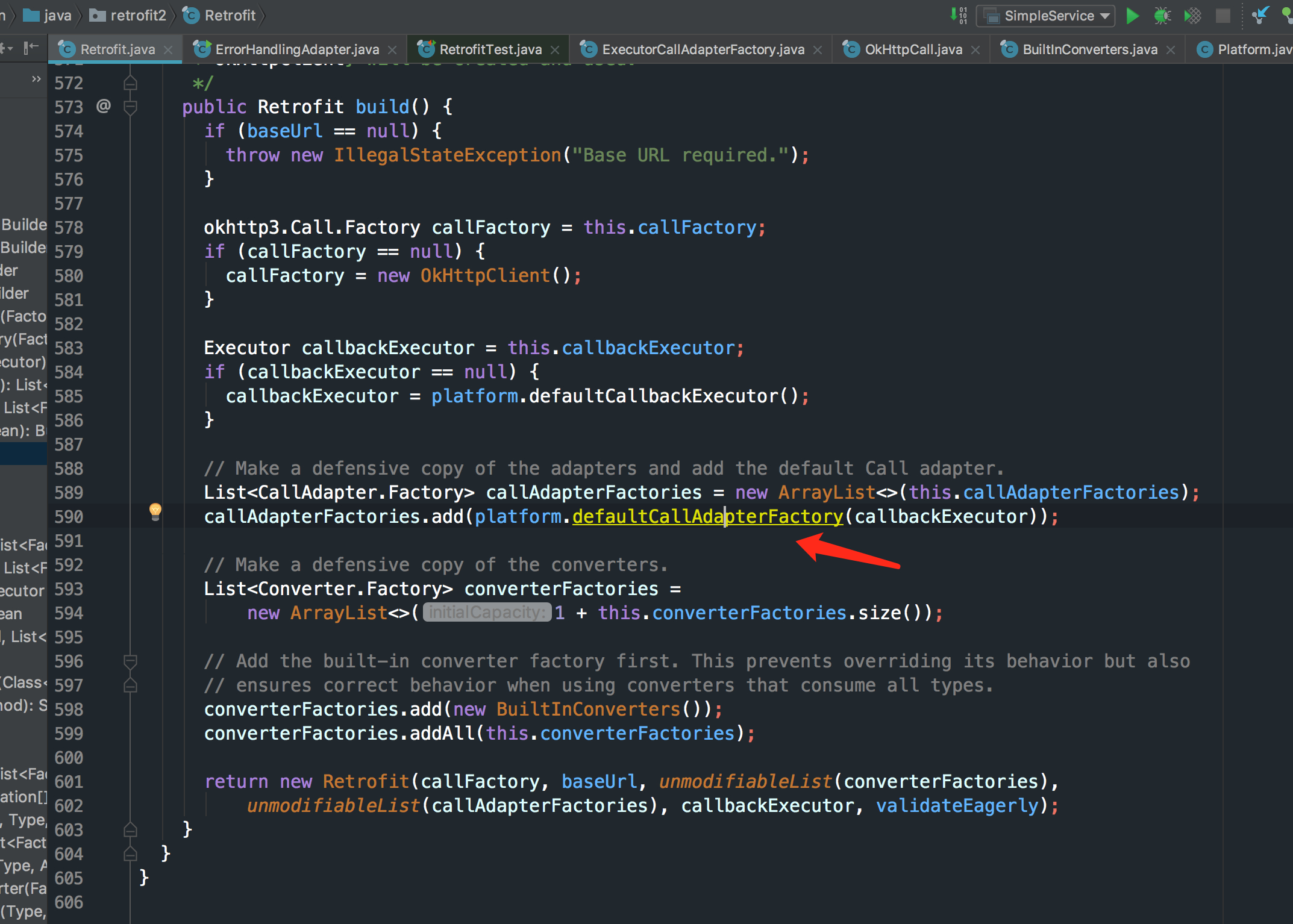Click the override marker on line 573

104,107
